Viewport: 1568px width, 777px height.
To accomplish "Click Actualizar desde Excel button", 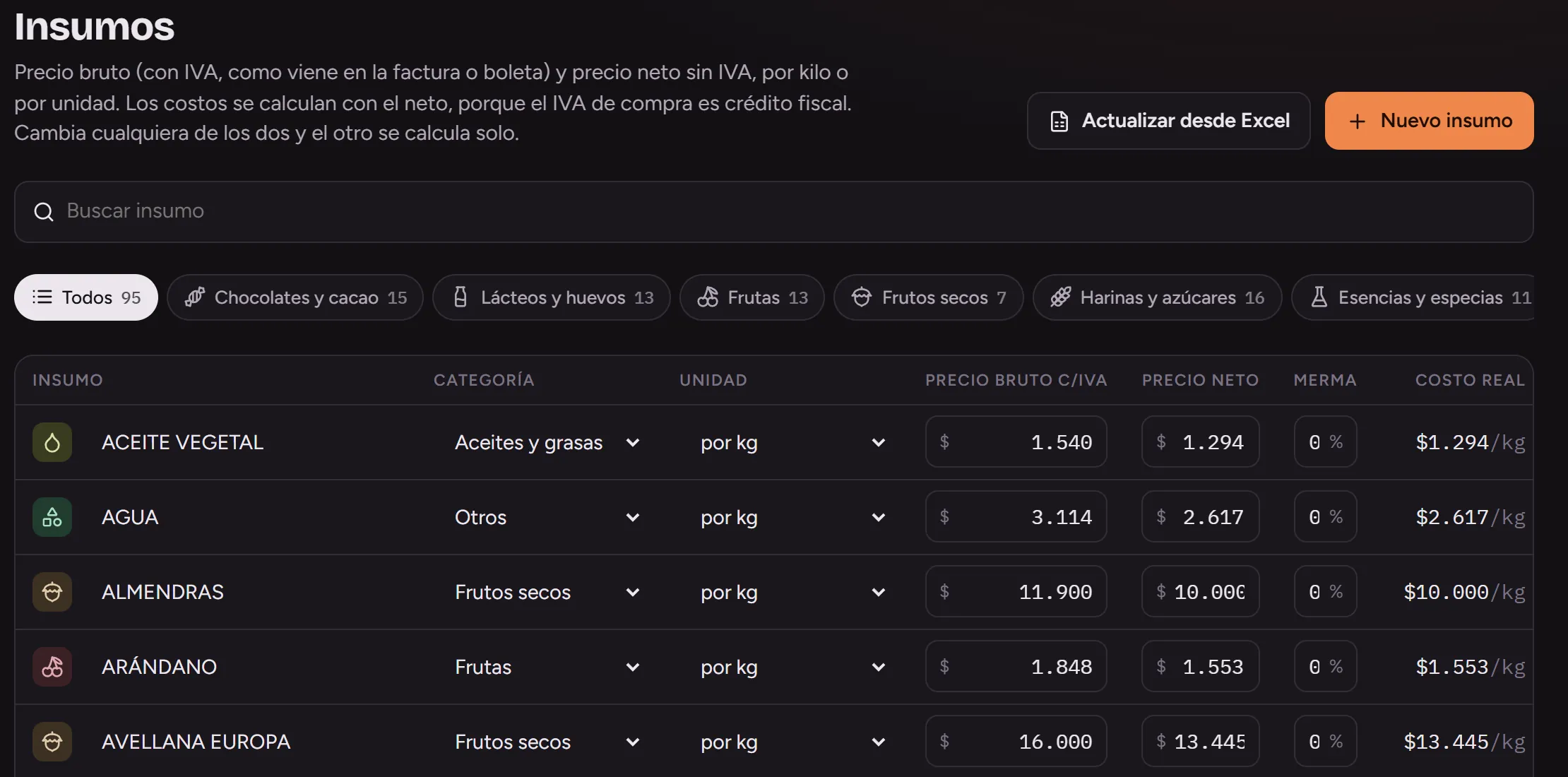I will tap(1169, 121).
